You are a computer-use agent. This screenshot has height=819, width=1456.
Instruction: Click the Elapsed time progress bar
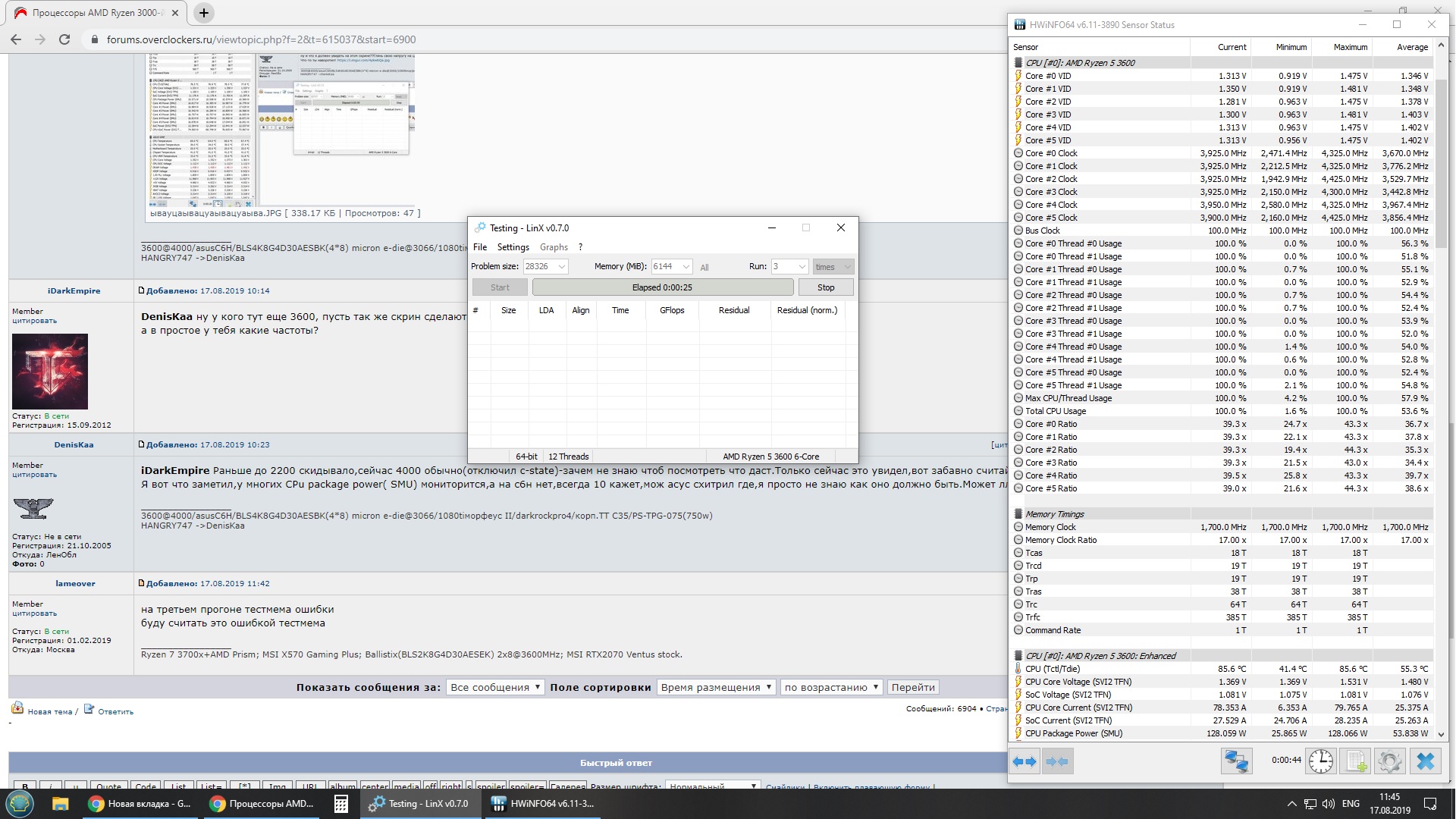pyautogui.click(x=662, y=287)
